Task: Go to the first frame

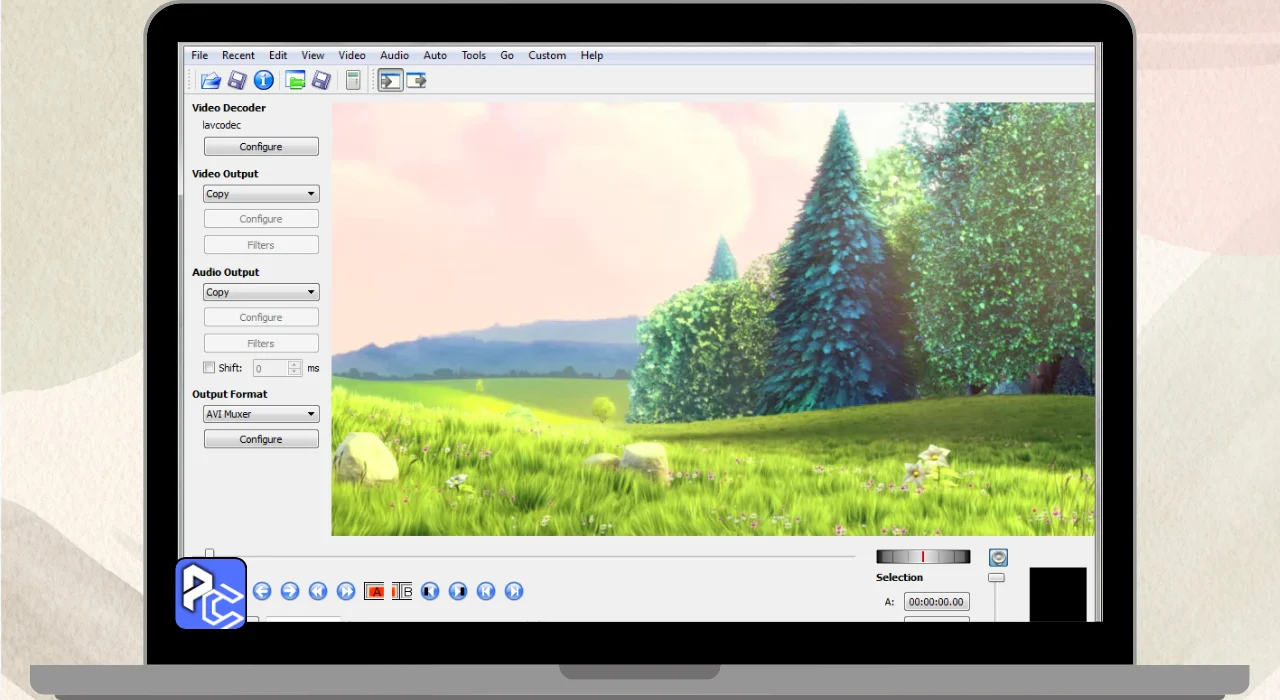Action: tap(486, 591)
